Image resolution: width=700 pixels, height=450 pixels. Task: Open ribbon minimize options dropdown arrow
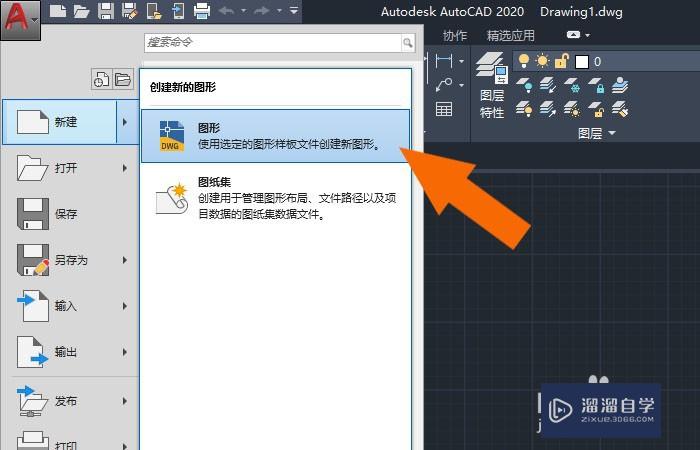click(588, 35)
